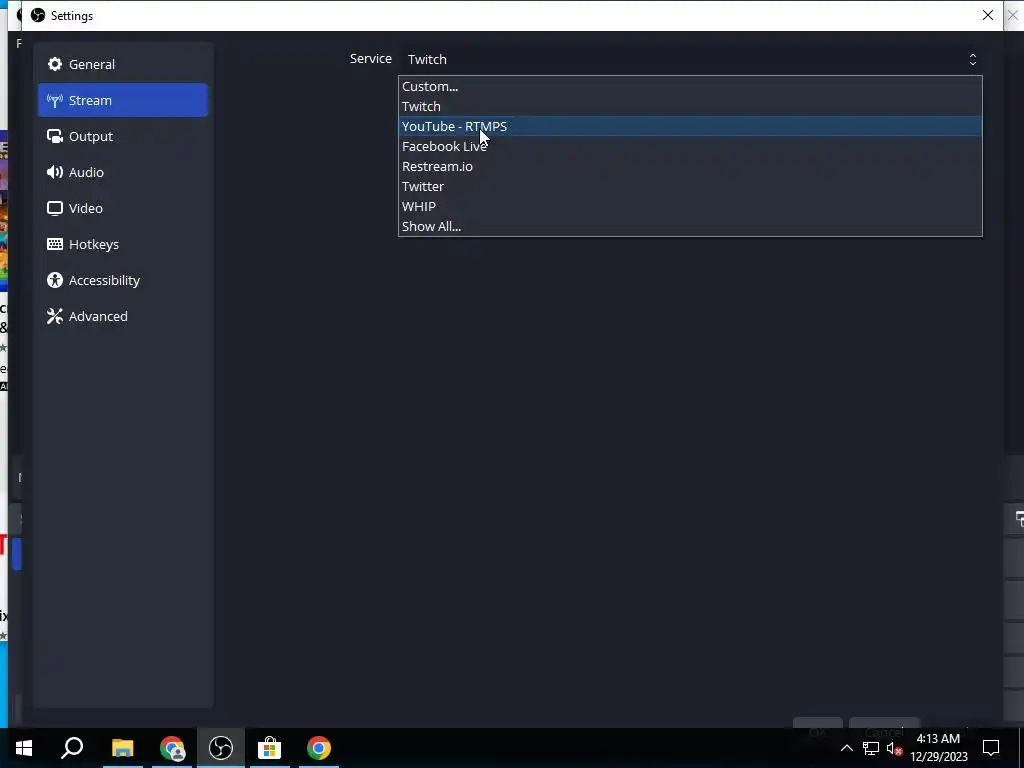Choose Custom... from the service list
The width and height of the screenshot is (1024, 768).
pos(690,86)
